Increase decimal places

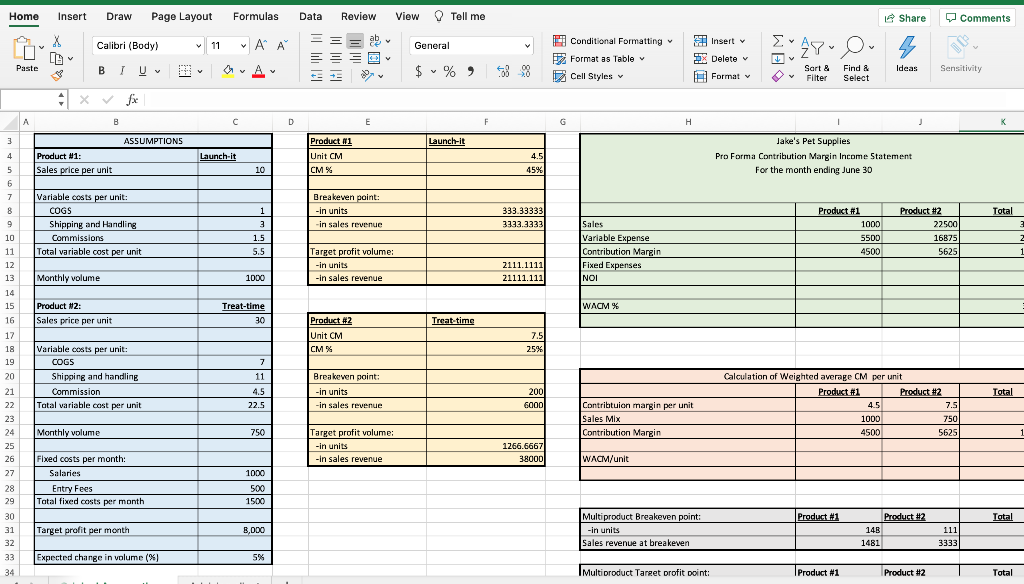coord(503,71)
